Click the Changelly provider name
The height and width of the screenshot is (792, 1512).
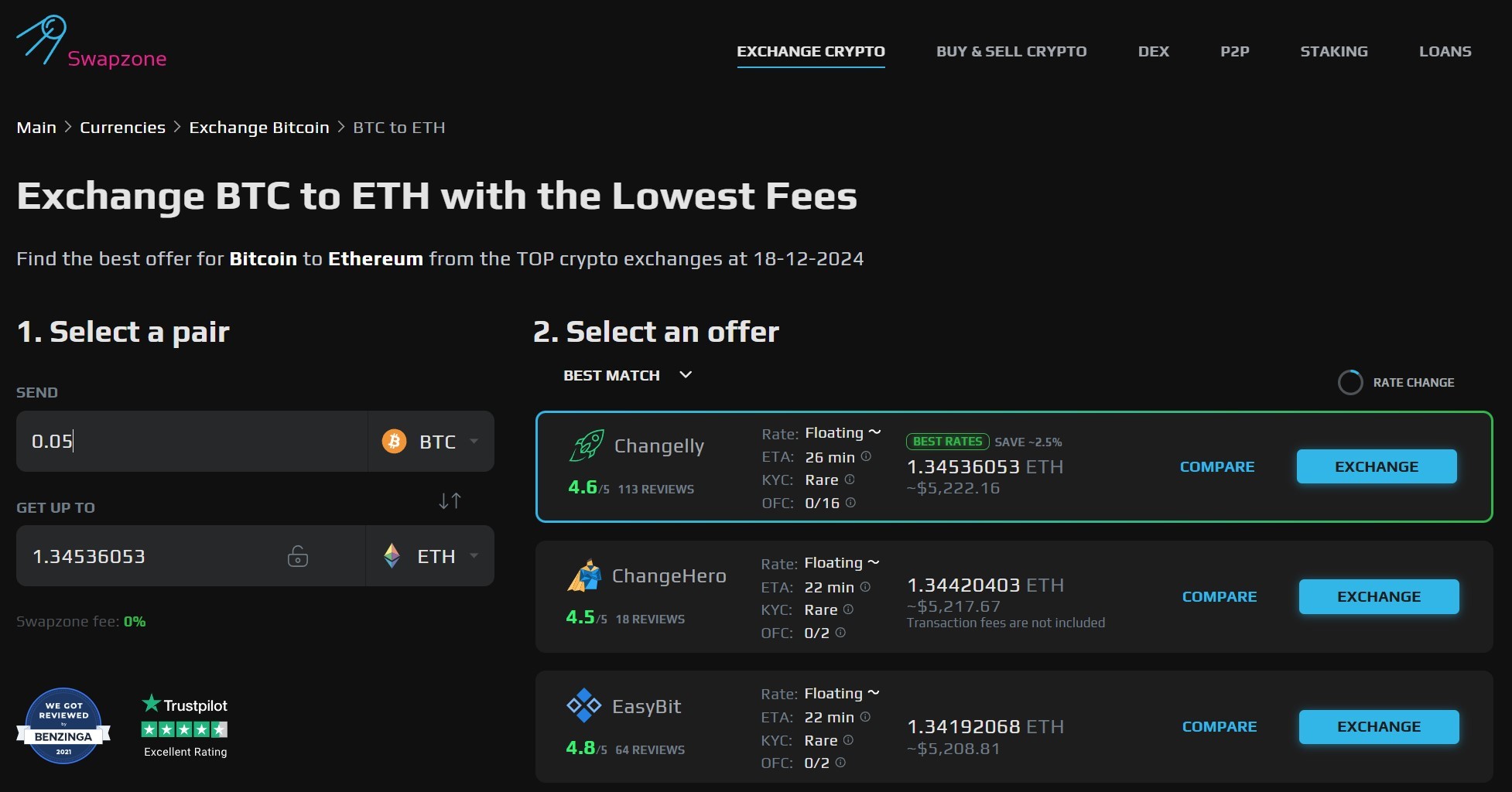[659, 446]
